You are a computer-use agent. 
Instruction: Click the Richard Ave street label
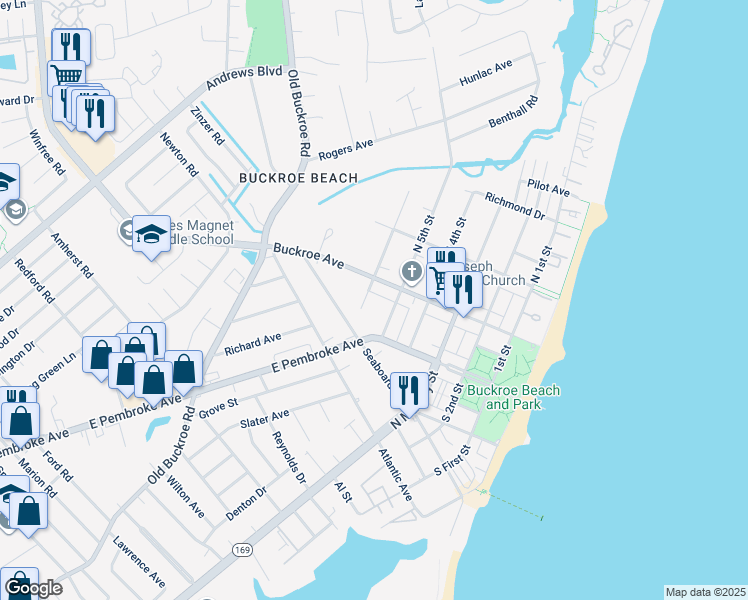pyautogui.click(x=253, y=344)
